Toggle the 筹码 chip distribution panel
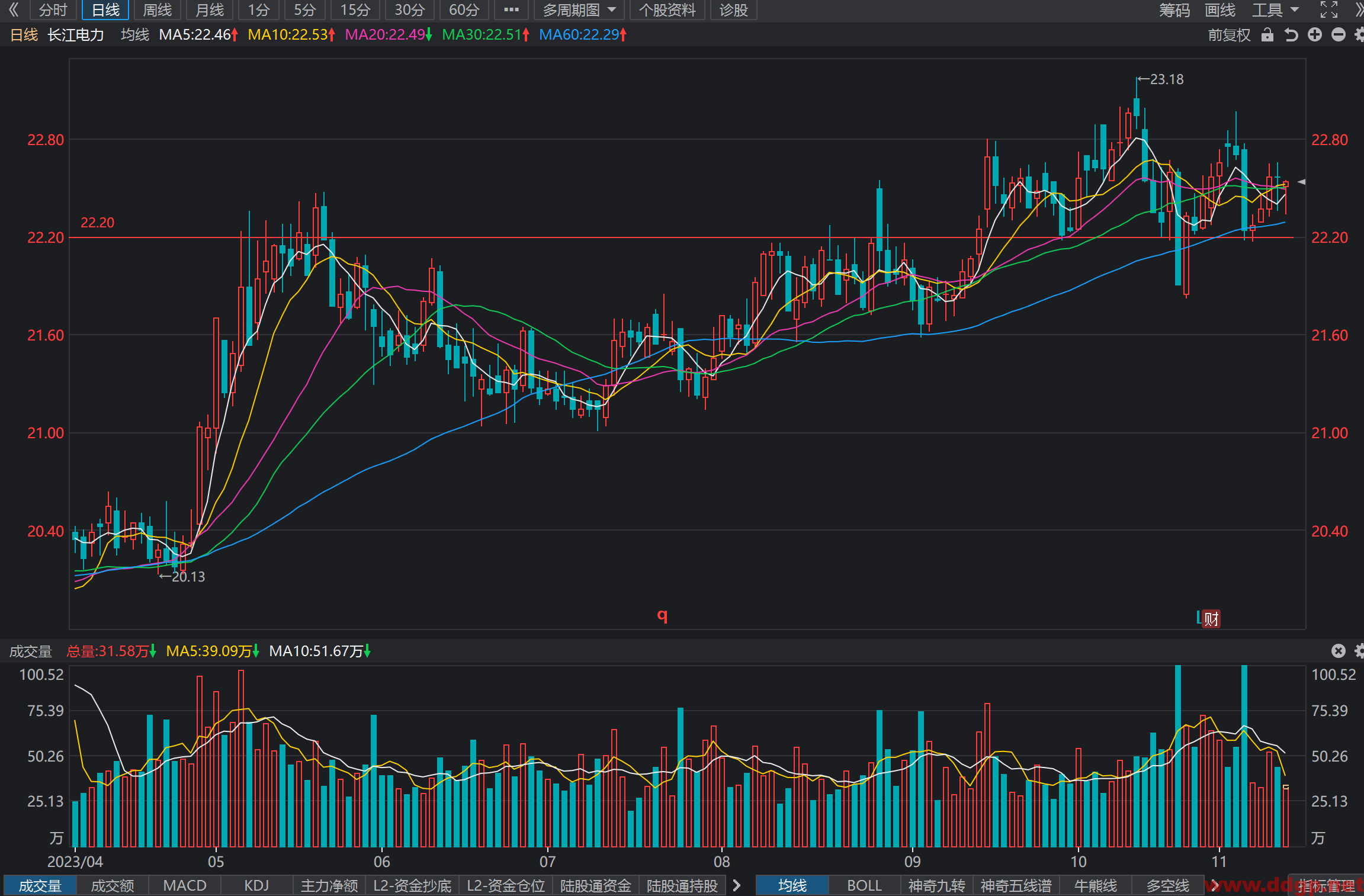 pos(1174,10)
